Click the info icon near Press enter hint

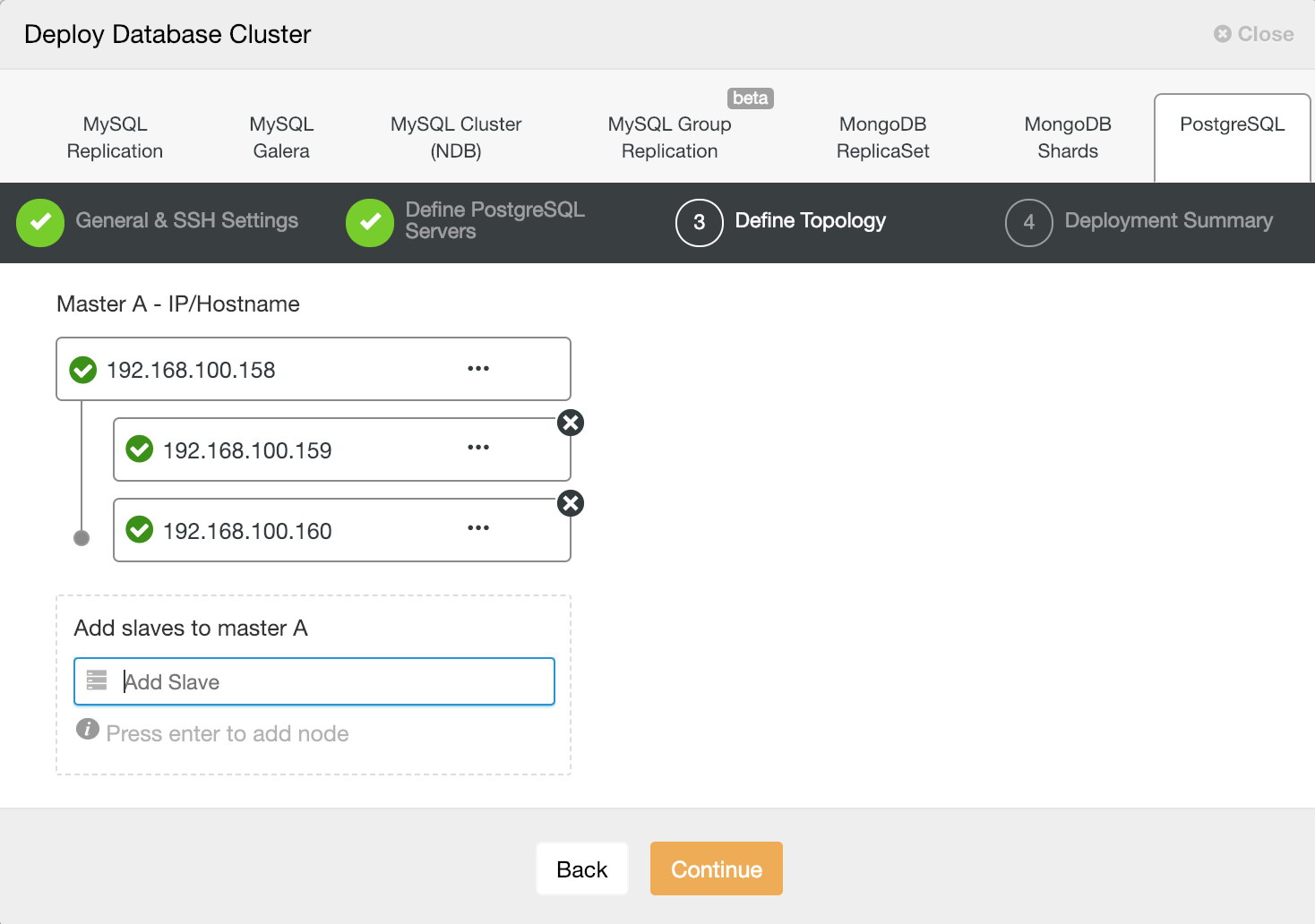tap(87, 729)
